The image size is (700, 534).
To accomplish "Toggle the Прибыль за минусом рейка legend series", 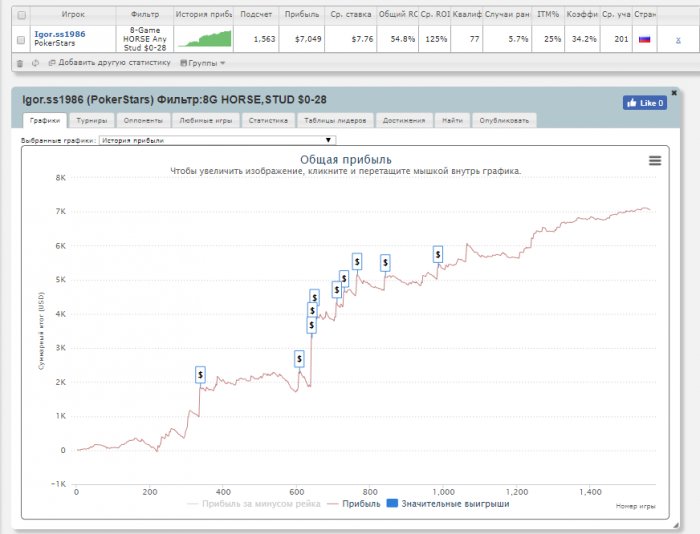I will point(254,504).
